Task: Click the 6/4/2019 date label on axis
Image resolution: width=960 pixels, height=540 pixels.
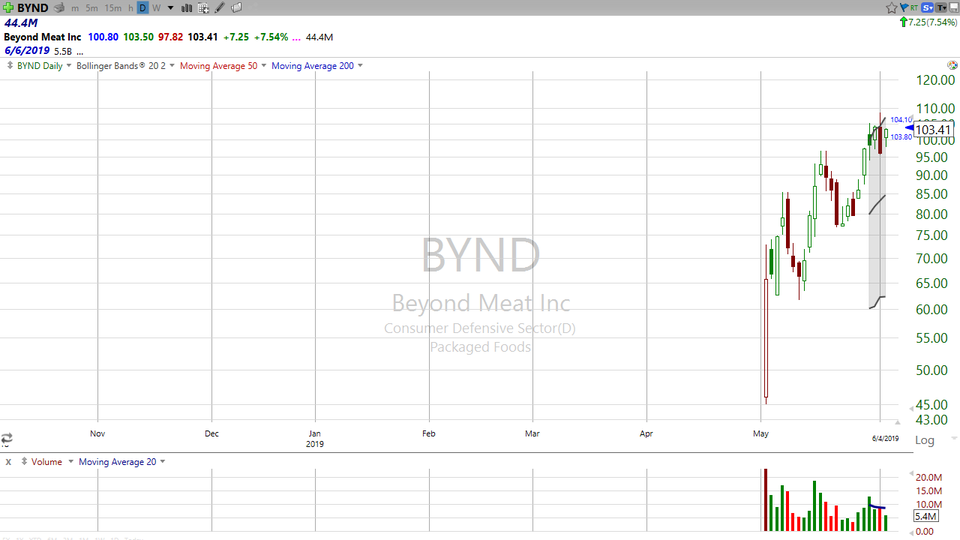Action: (885, 438)
